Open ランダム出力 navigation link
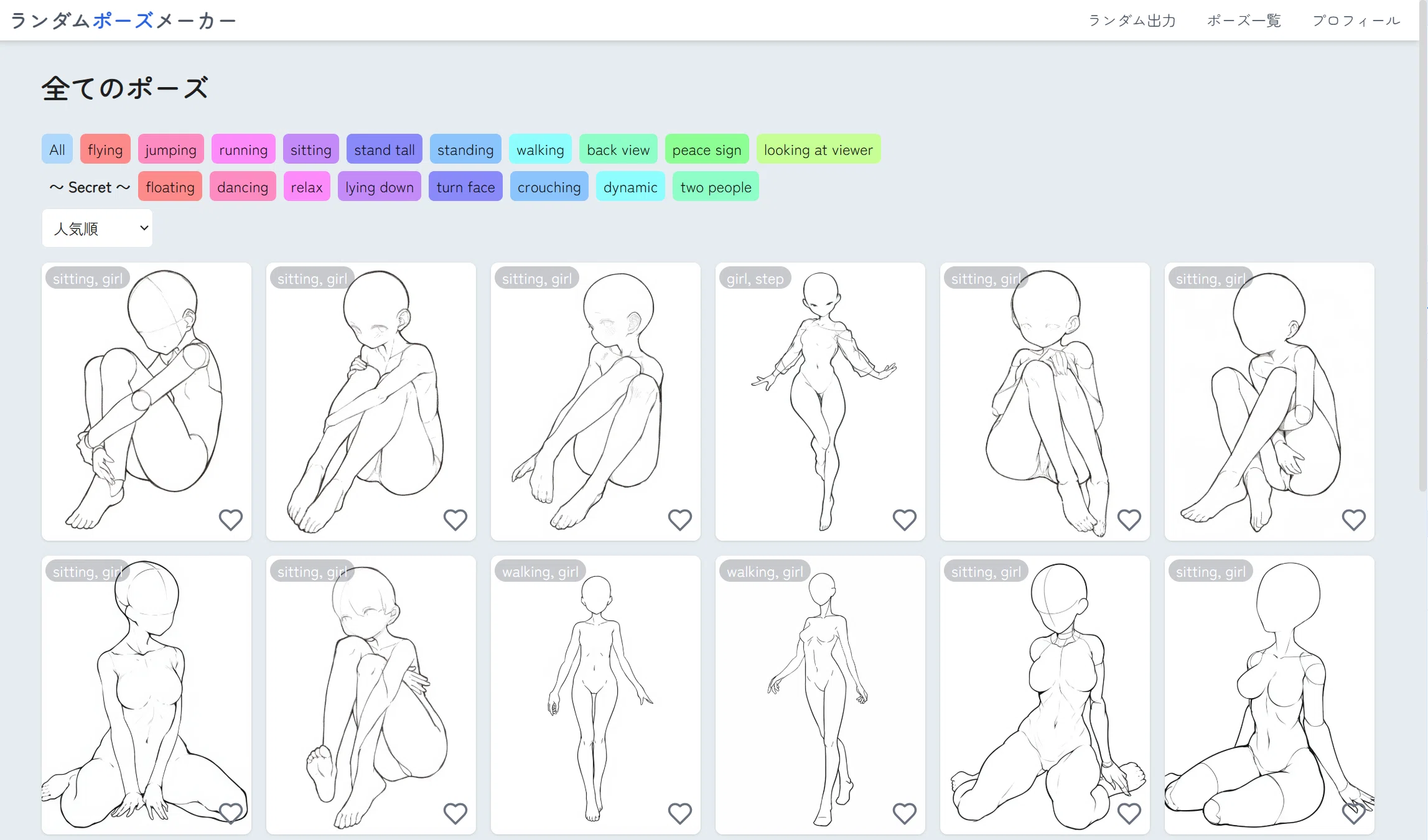 point(1132,21)
